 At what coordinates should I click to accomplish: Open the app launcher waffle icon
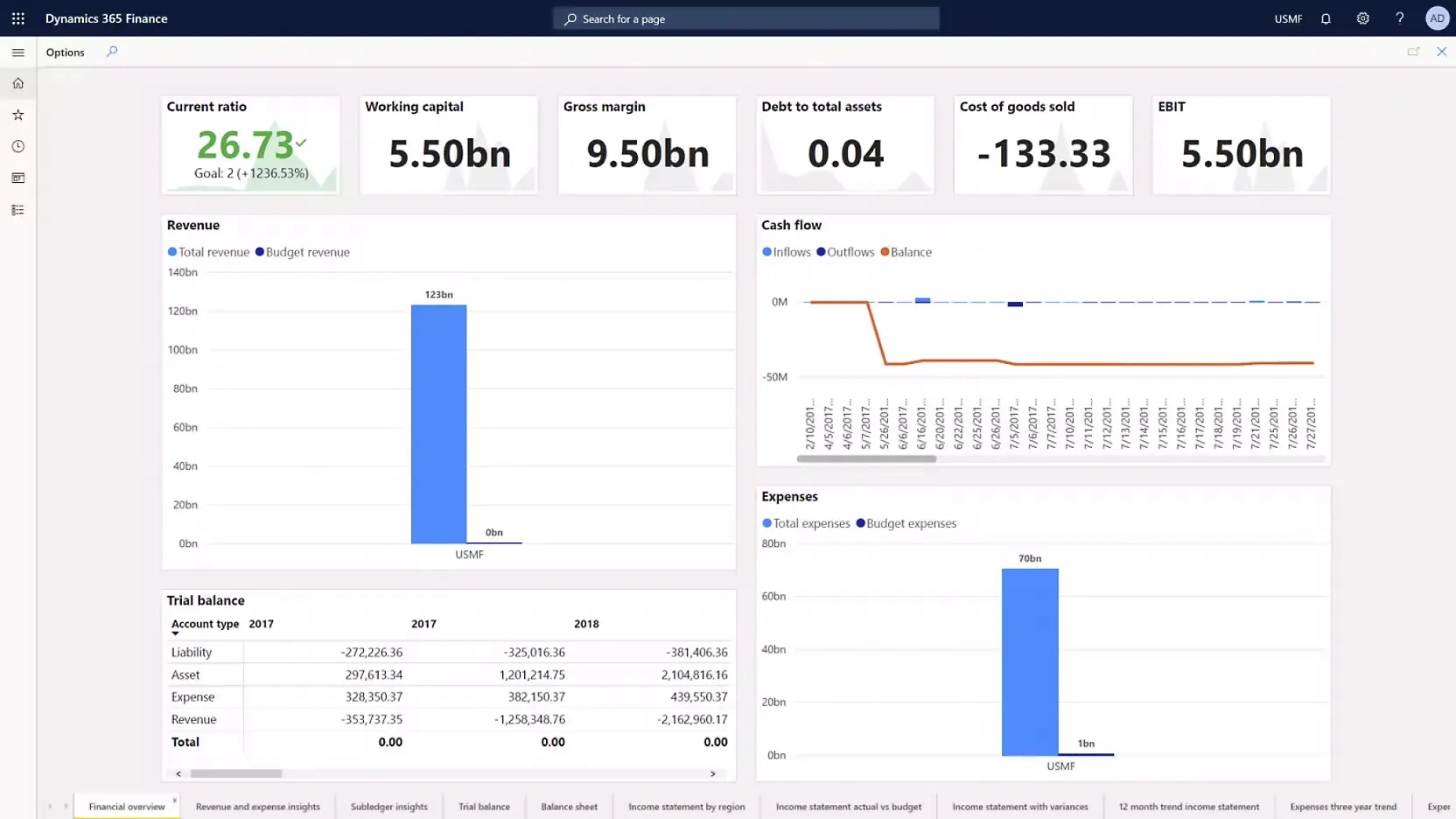(18, 18)
